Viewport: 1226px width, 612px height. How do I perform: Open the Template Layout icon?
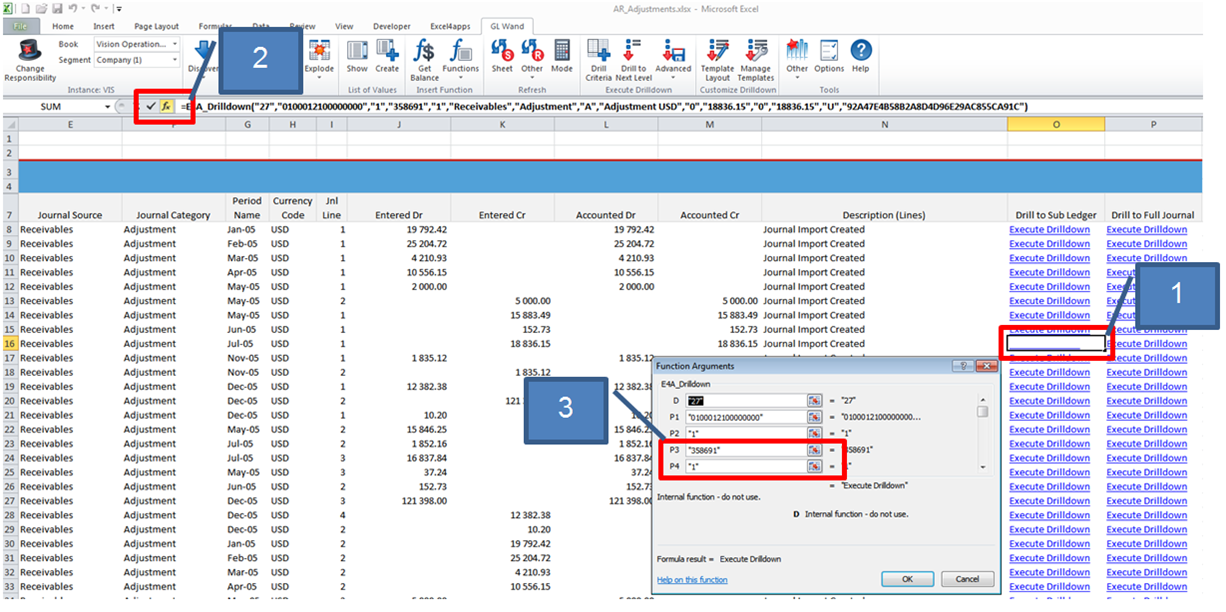pos(717,50)
